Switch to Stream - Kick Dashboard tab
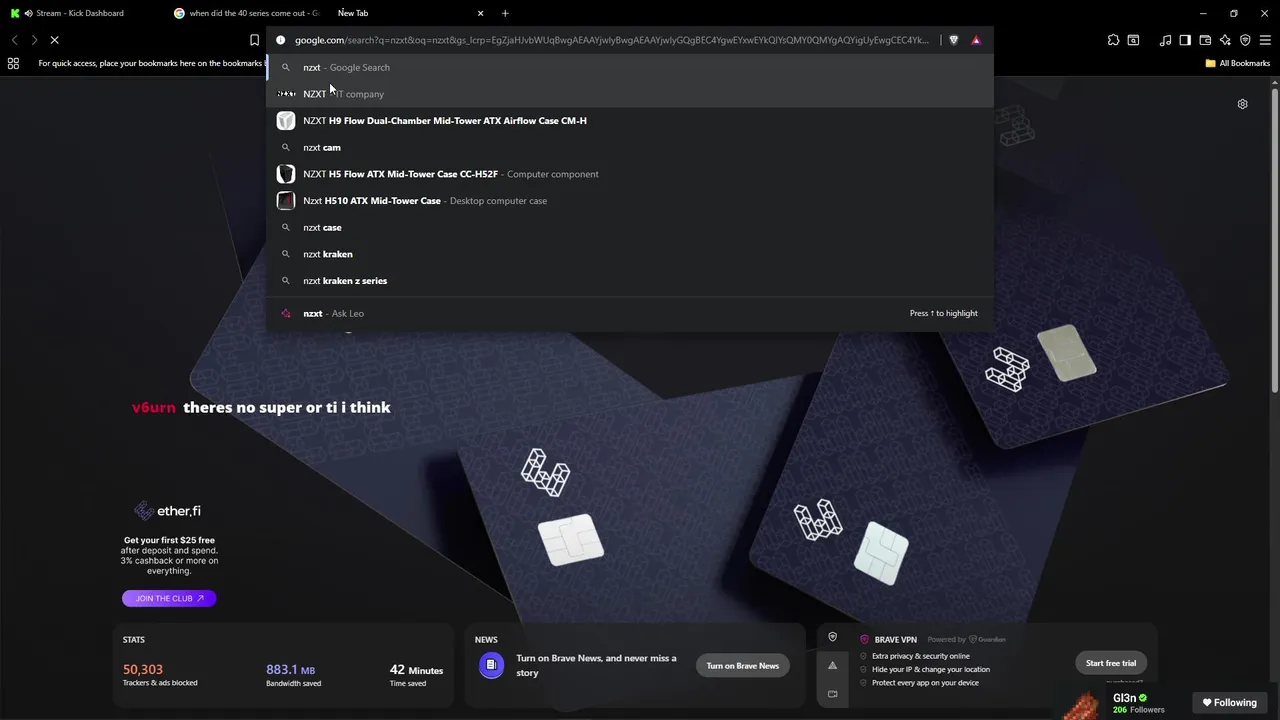Viewport: 1280px width, 720px height. tap(82, 13)
